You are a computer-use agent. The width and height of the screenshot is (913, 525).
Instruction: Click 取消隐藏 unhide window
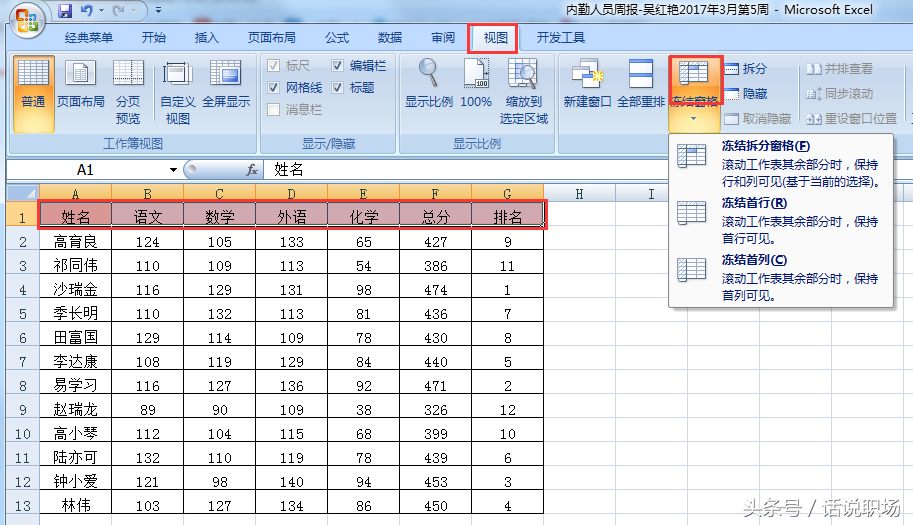pyautogui.click(x=758, y=119)
